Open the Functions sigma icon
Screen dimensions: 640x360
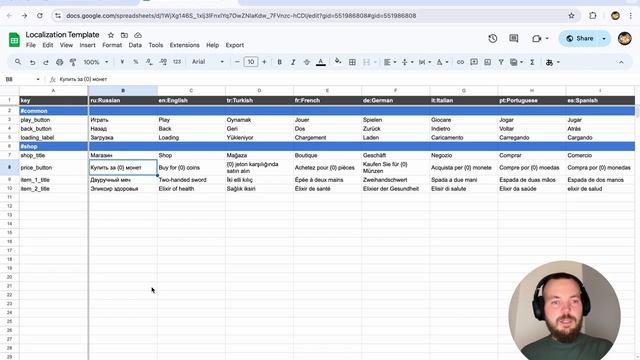point(532,62)
